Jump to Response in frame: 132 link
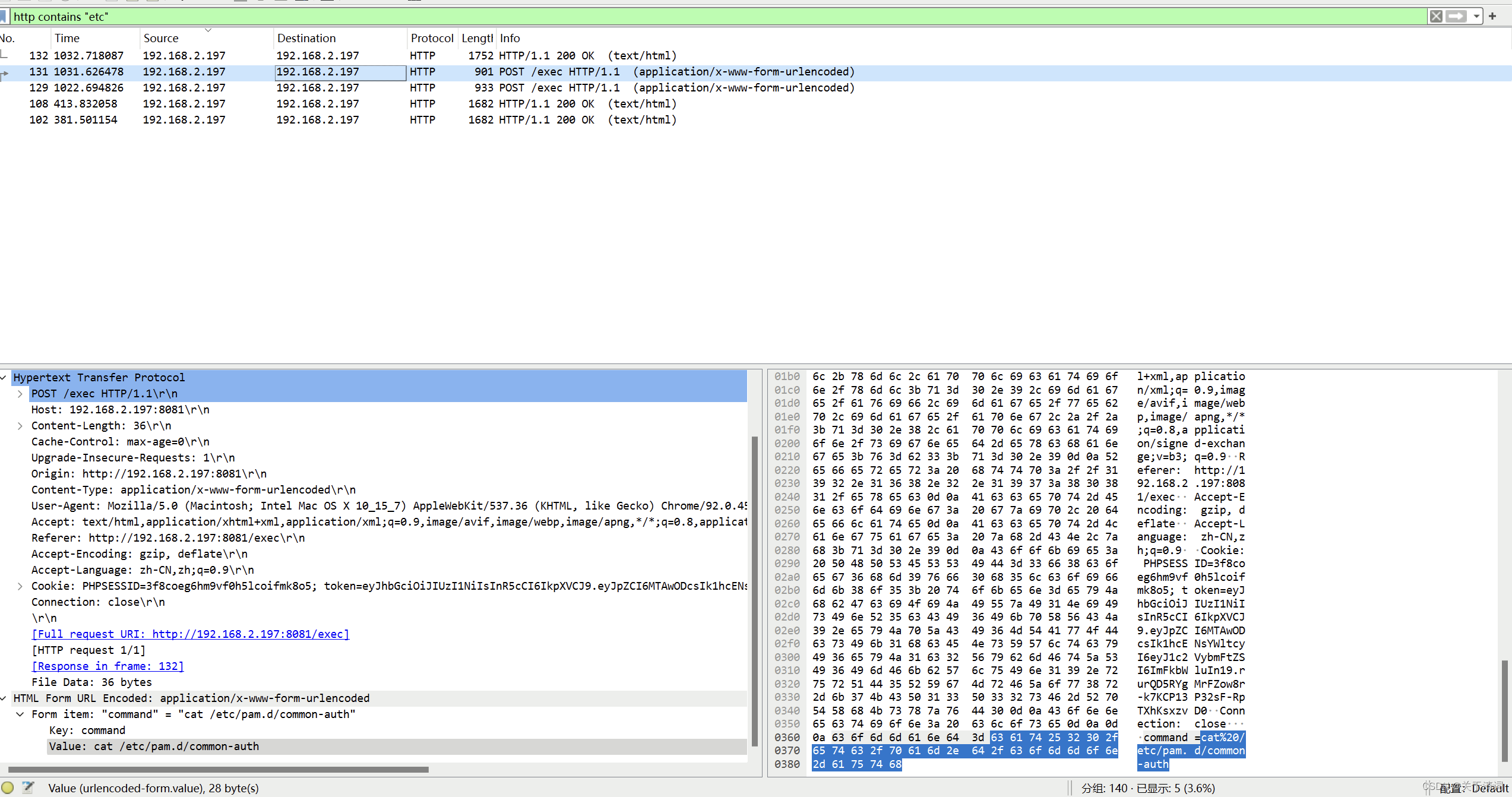Image resolution: width=1512 pixels, height=797 pixels. pos(107,666)
